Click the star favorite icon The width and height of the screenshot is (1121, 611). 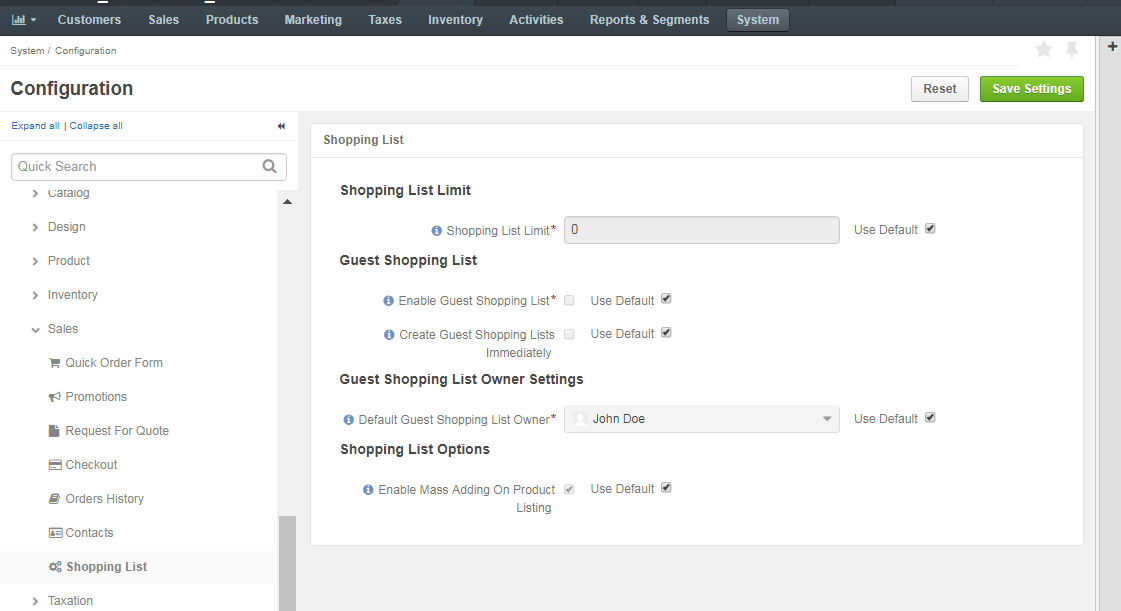tap(1044, 49)
